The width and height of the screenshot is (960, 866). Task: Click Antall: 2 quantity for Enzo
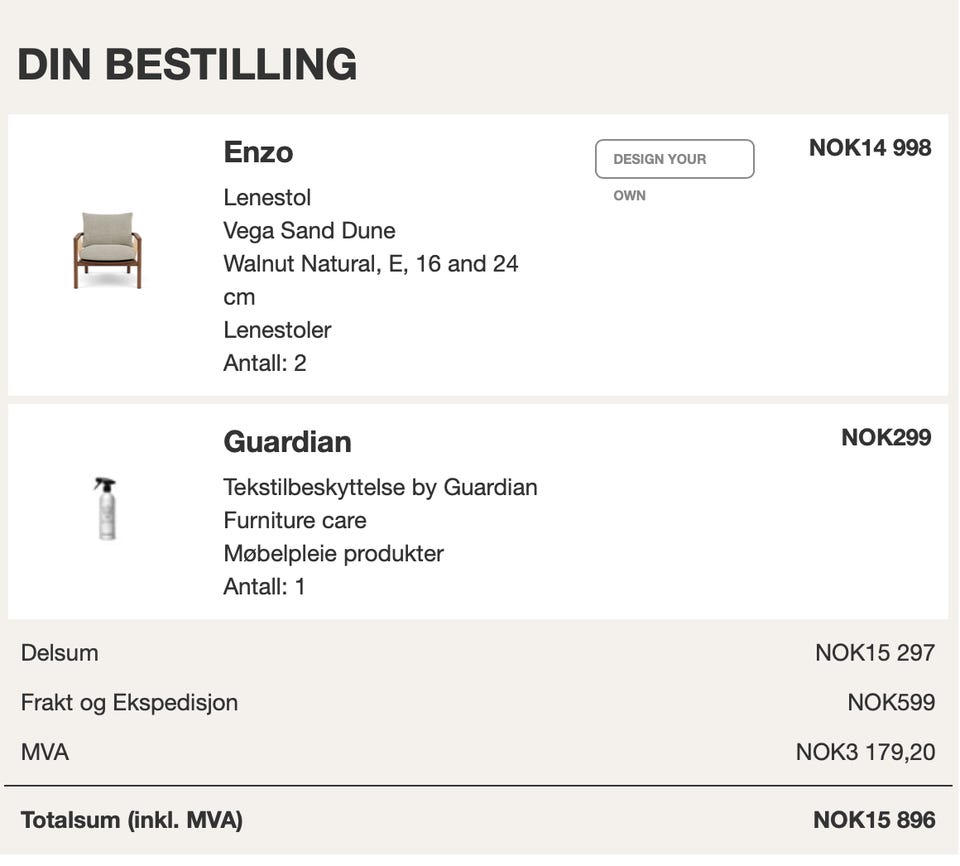[264, 363]
